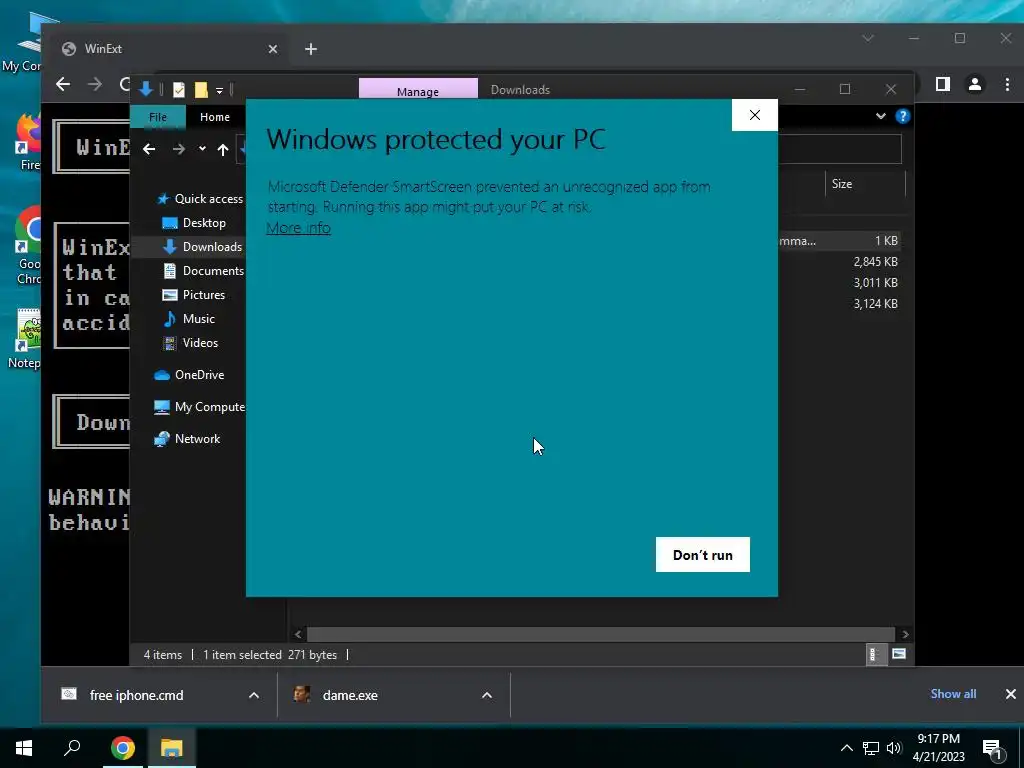The image size is (1024, 768).
Task: Go back in Chrome
Action: 63,84
